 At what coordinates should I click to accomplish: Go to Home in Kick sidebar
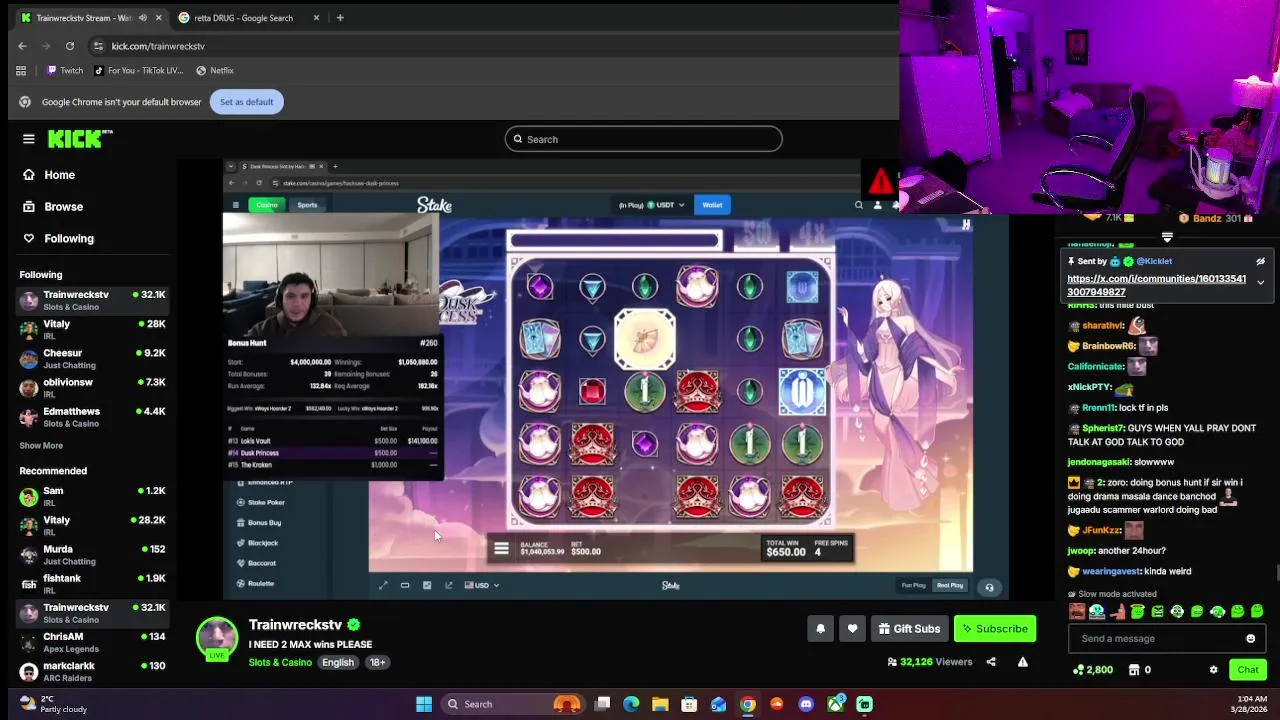(59, 175)
